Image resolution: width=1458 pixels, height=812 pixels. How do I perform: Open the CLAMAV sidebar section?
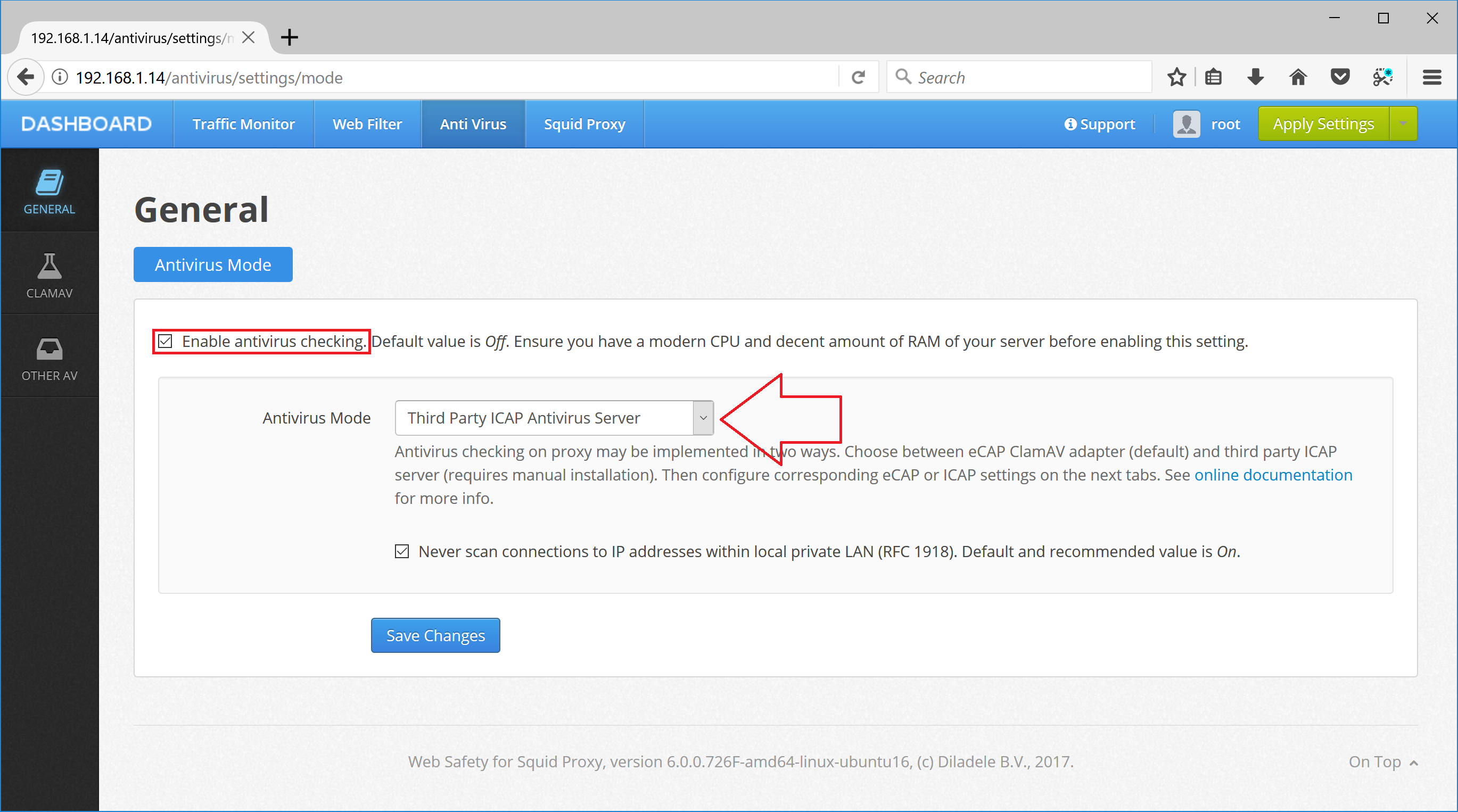[50, 275]
